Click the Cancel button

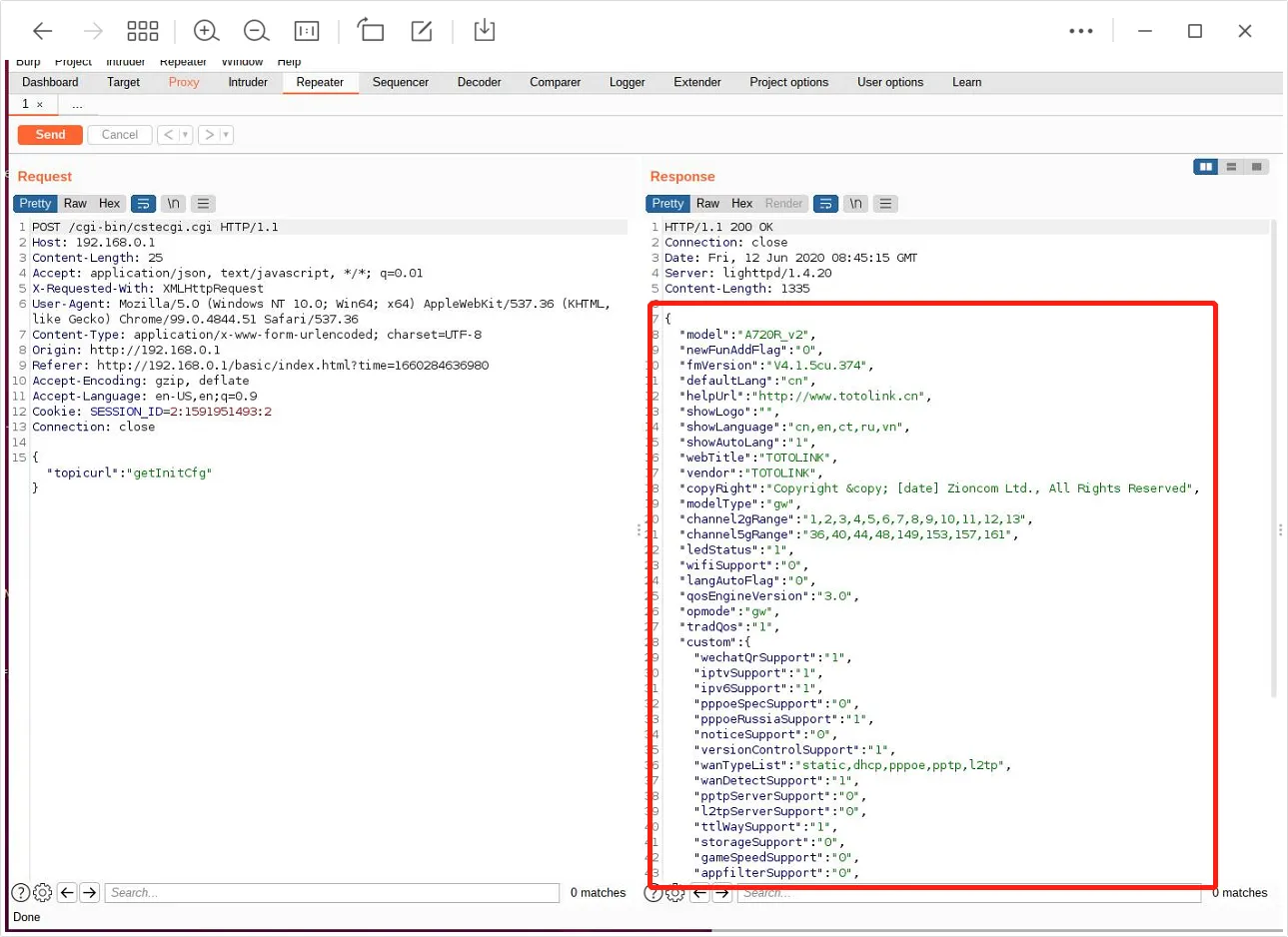pos(120,135)
